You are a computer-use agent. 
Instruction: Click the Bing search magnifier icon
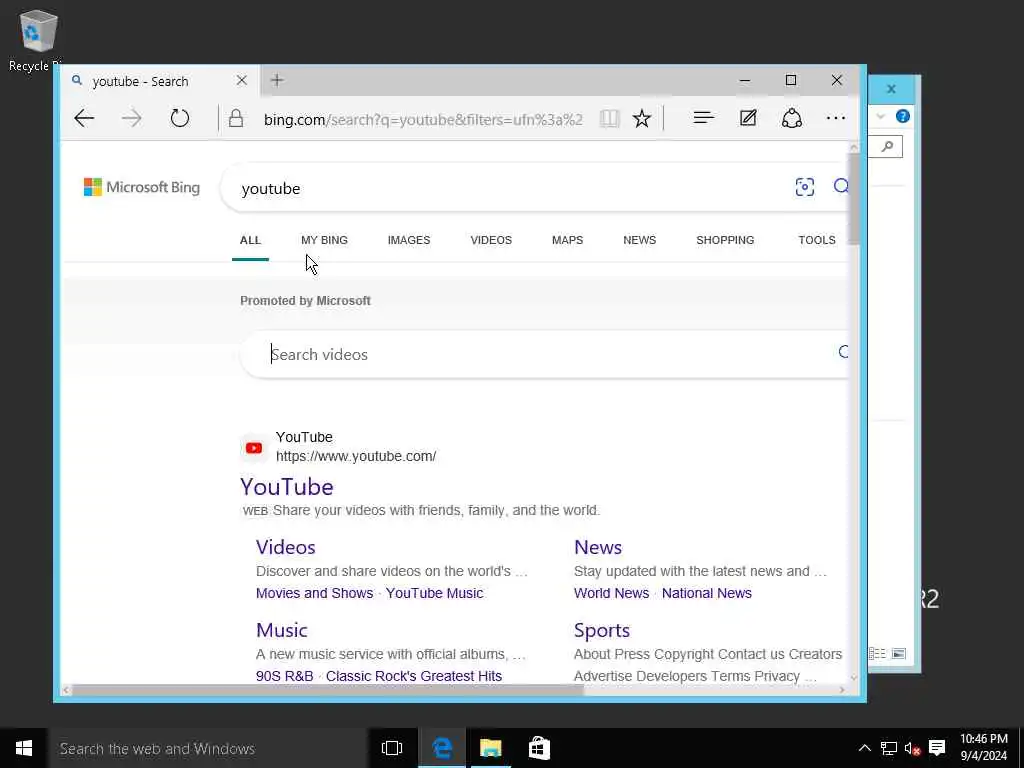(841, 187)
